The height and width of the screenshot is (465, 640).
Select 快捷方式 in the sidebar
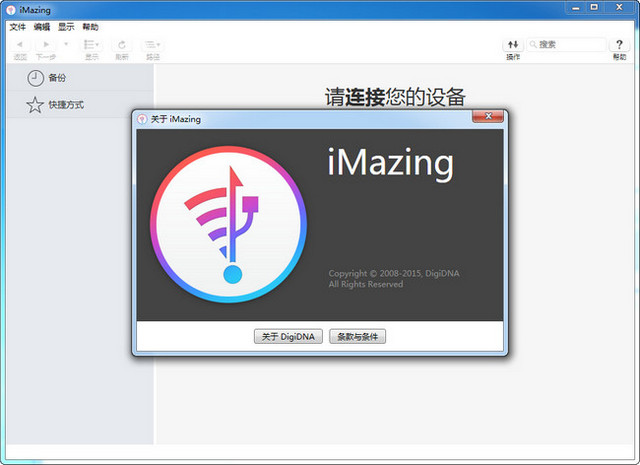[80, 105]
